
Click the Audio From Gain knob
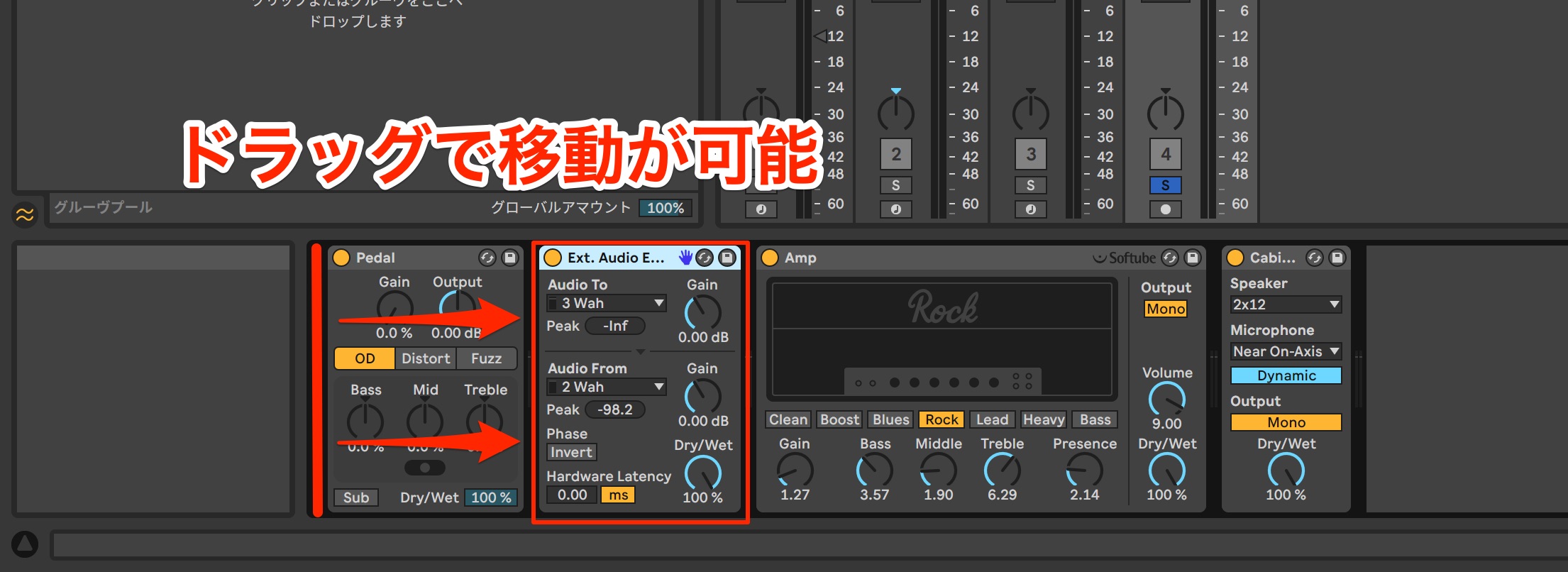pyautogui.click(x=702, y=396)
